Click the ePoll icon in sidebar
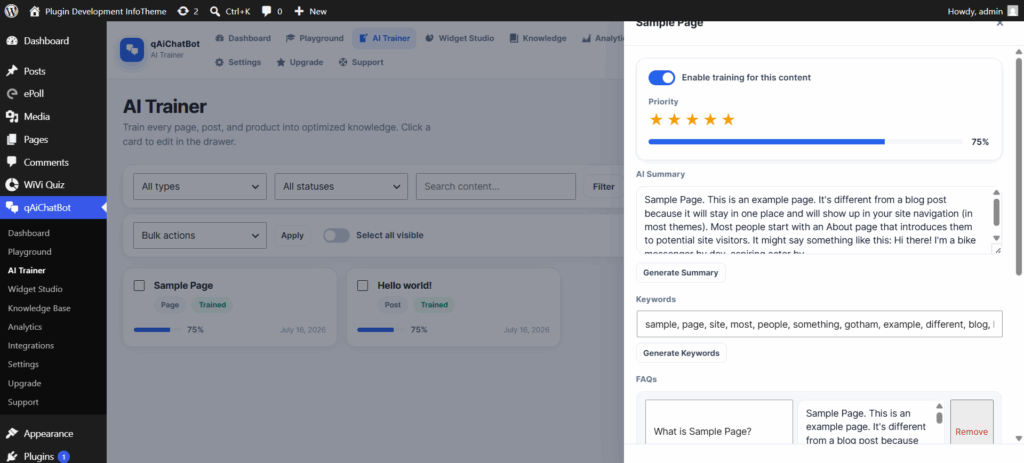Viewport: 1024px width, 463px height. coord(12,94)
